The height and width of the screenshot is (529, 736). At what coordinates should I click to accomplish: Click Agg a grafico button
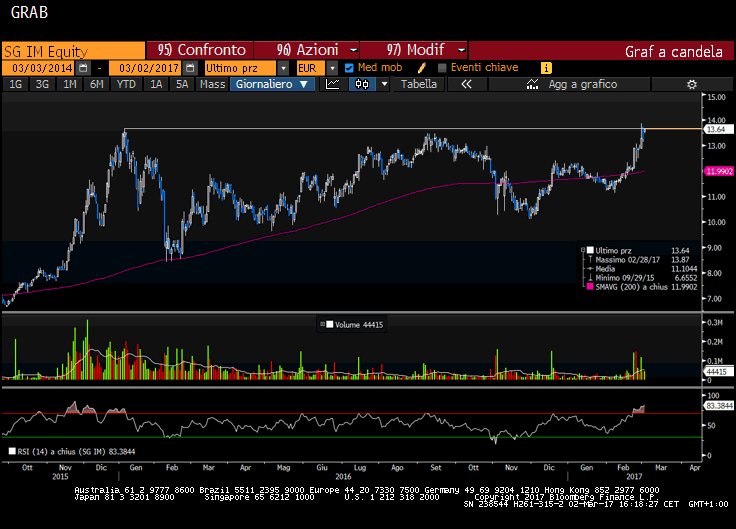[x=583, y=85]
